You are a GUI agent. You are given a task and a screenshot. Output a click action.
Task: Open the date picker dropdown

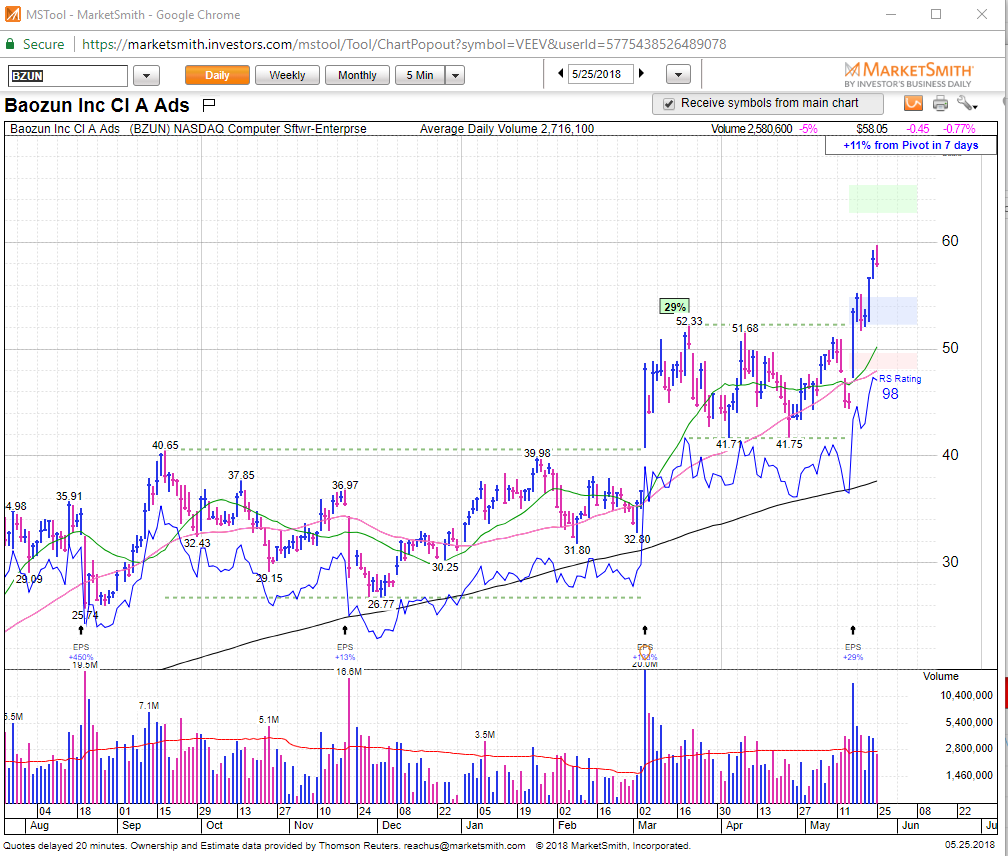click(x=678, y=75)
